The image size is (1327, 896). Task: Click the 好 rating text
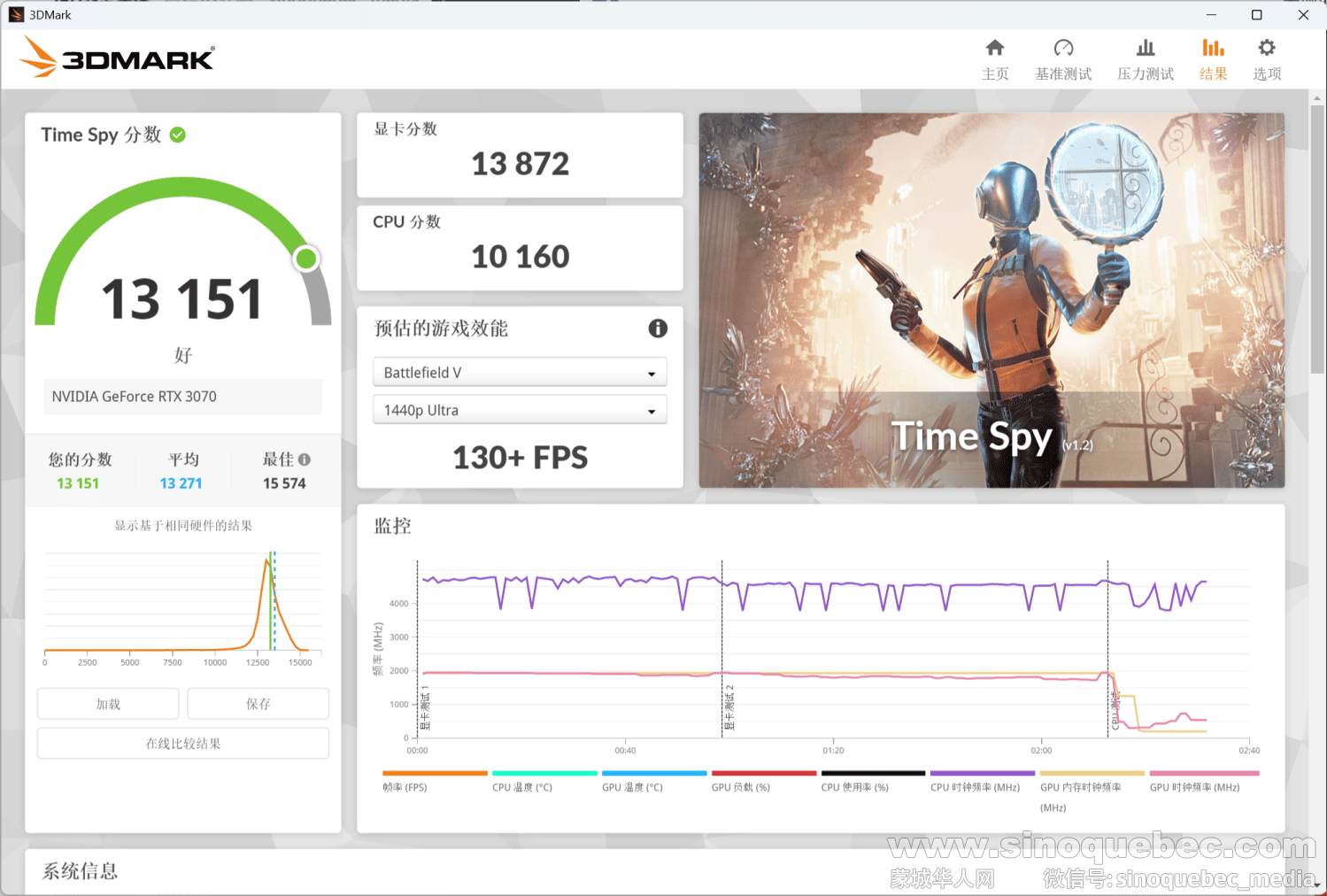tap(183, 355)
